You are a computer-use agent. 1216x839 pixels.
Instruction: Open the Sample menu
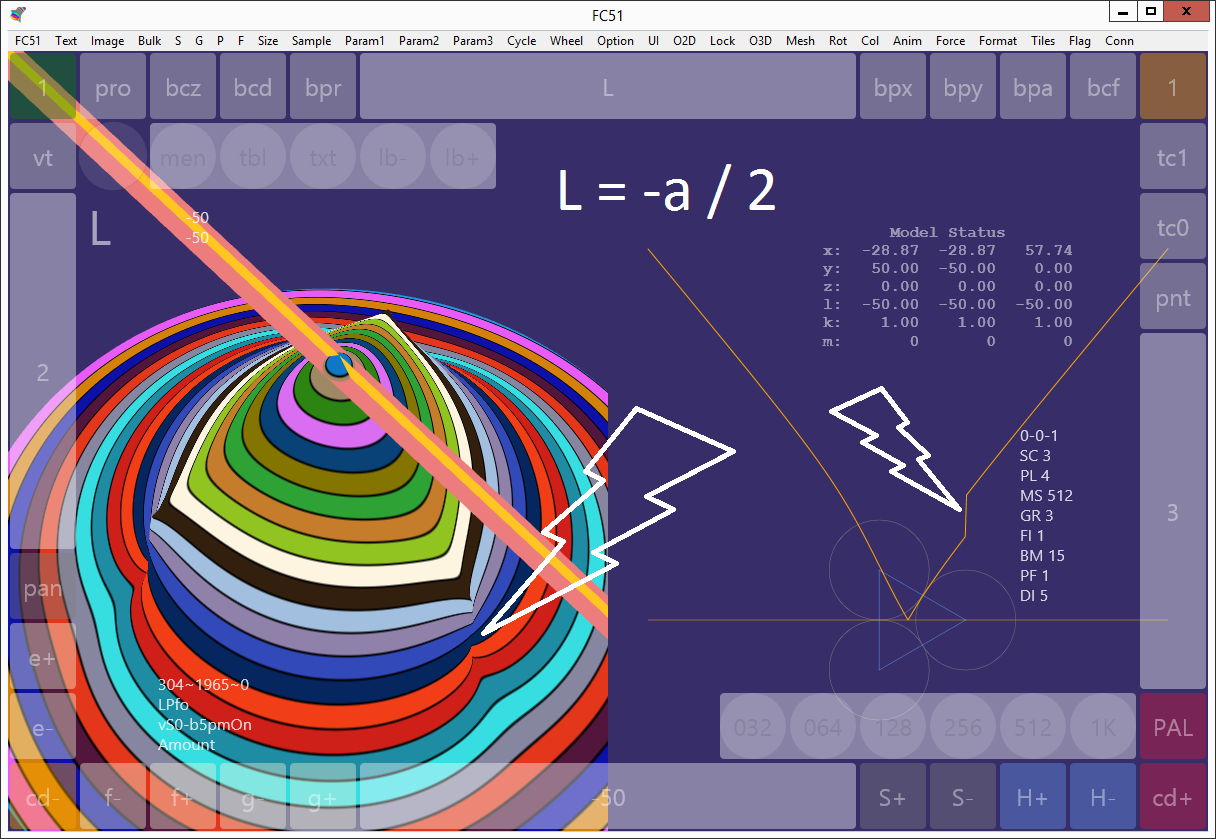point(311,41)
